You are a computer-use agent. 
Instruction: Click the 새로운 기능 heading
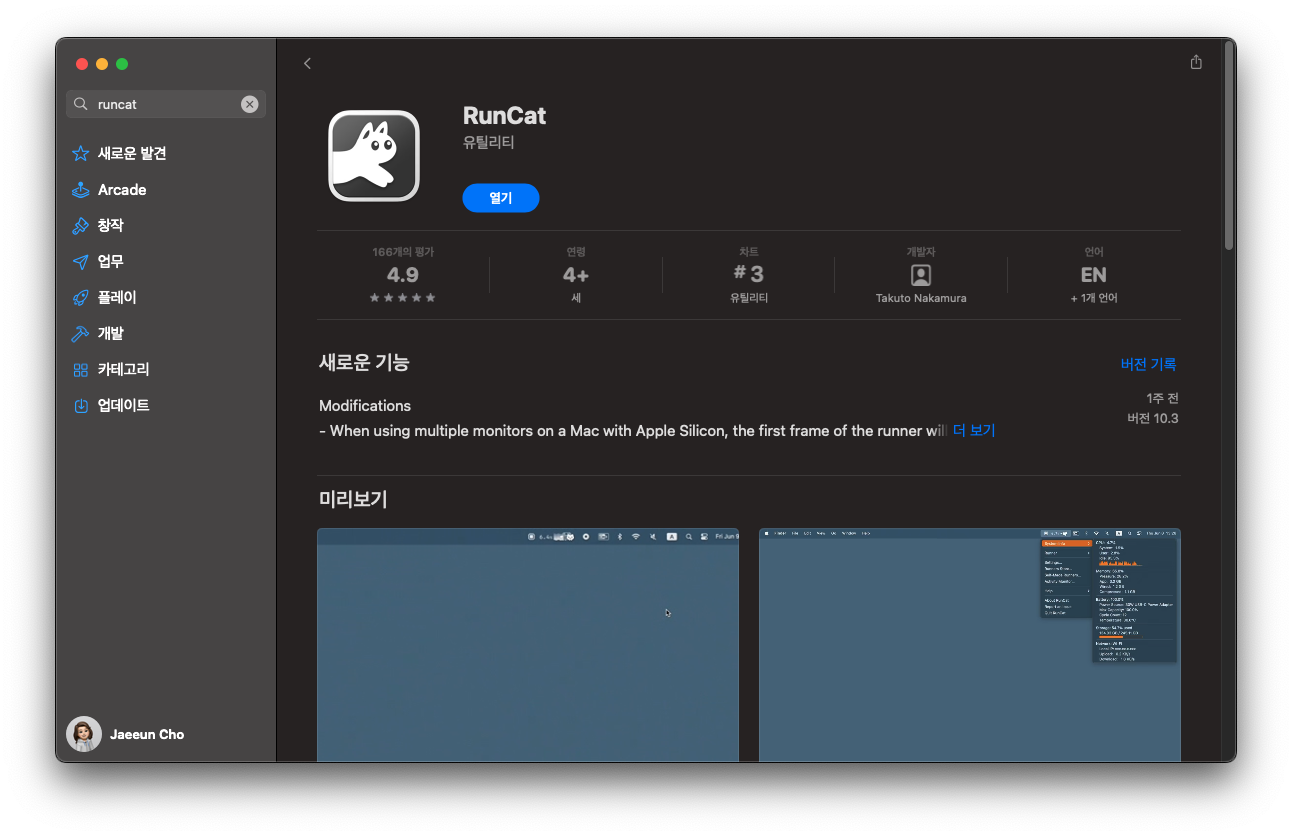364,363
